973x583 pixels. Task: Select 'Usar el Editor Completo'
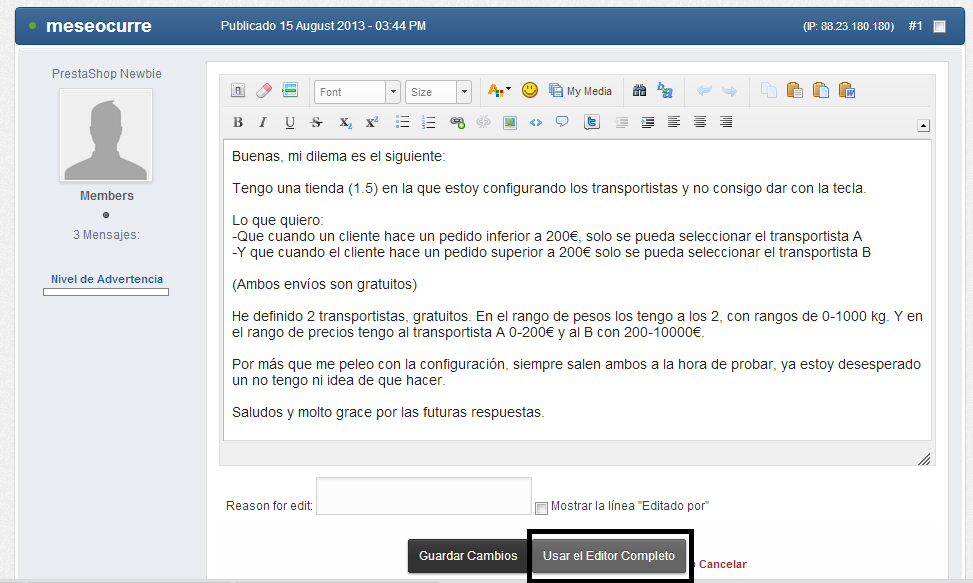608,556
